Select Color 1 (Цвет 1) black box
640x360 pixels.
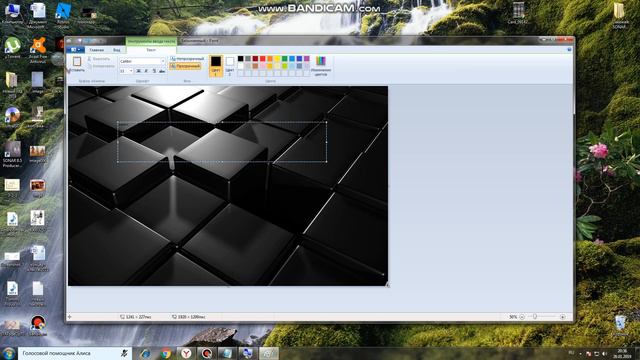pyautogui.click(x=216, y=66)
